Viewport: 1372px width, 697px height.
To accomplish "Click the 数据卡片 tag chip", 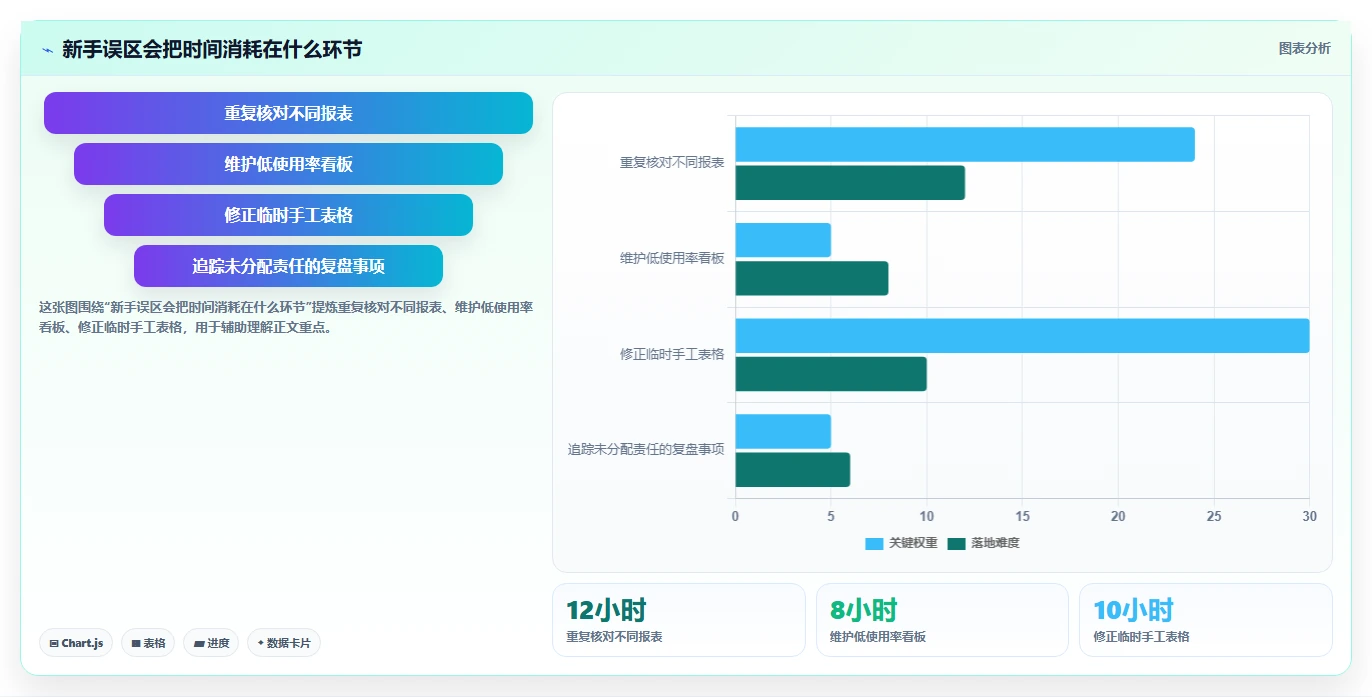I will tap(284, 643).
